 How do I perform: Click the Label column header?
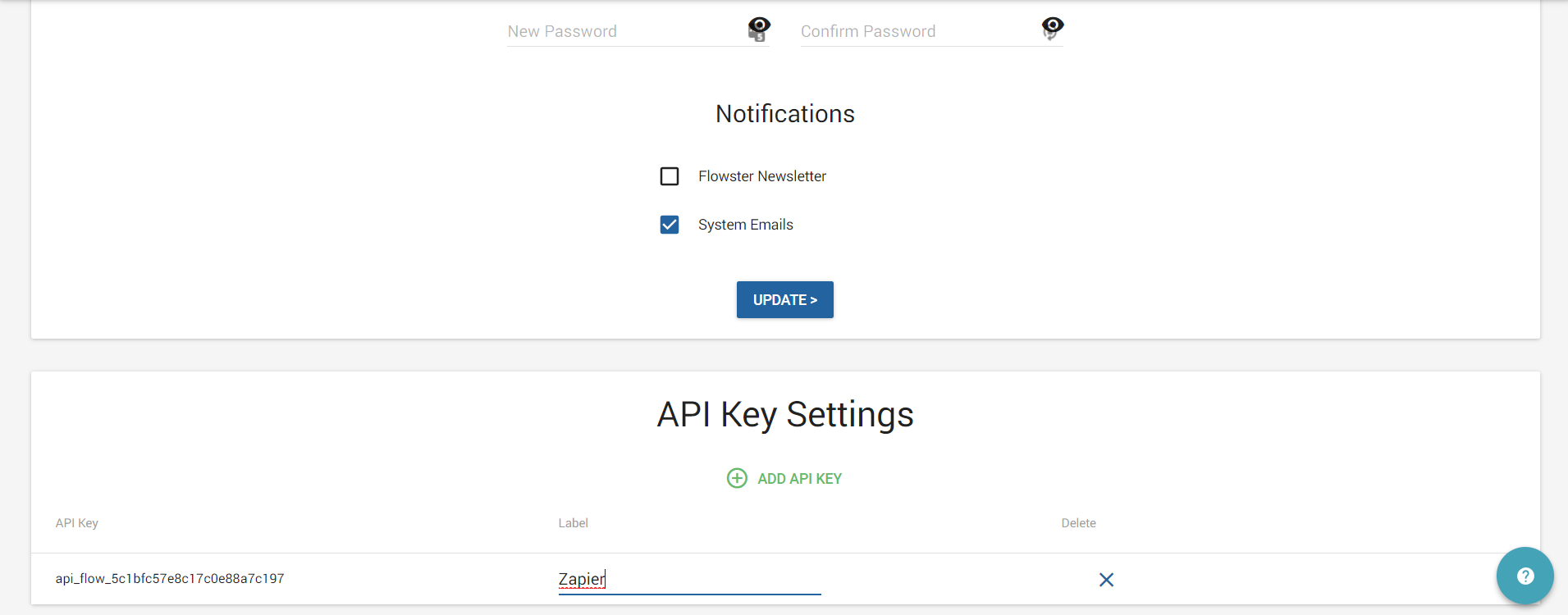(x=574, y=523)
